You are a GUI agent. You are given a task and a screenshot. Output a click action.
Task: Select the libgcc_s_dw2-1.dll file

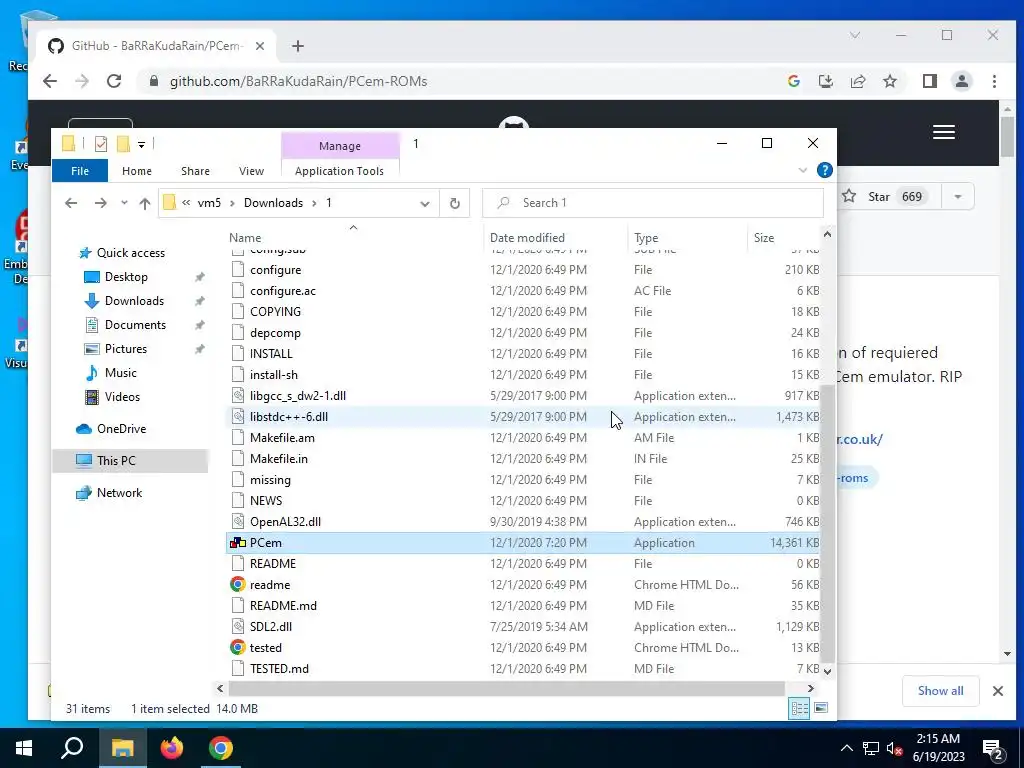point(522,396)
